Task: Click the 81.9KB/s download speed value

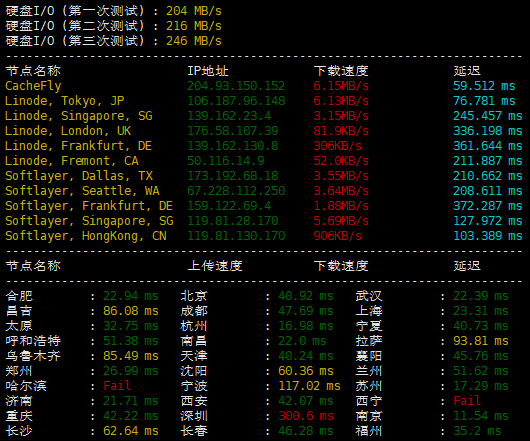Action: click(x=341, y=131)
